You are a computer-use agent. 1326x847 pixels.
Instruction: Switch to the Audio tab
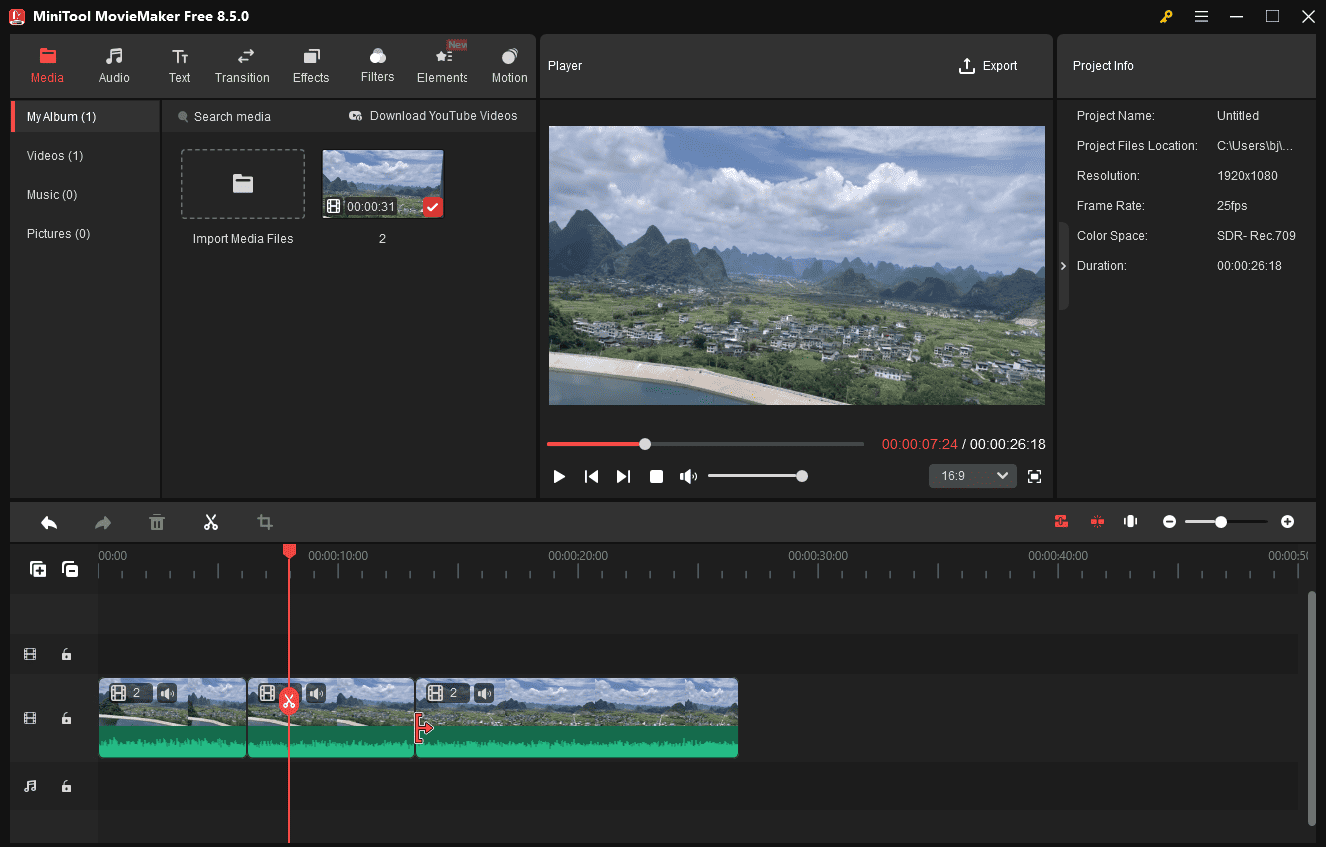coord(113,65)
